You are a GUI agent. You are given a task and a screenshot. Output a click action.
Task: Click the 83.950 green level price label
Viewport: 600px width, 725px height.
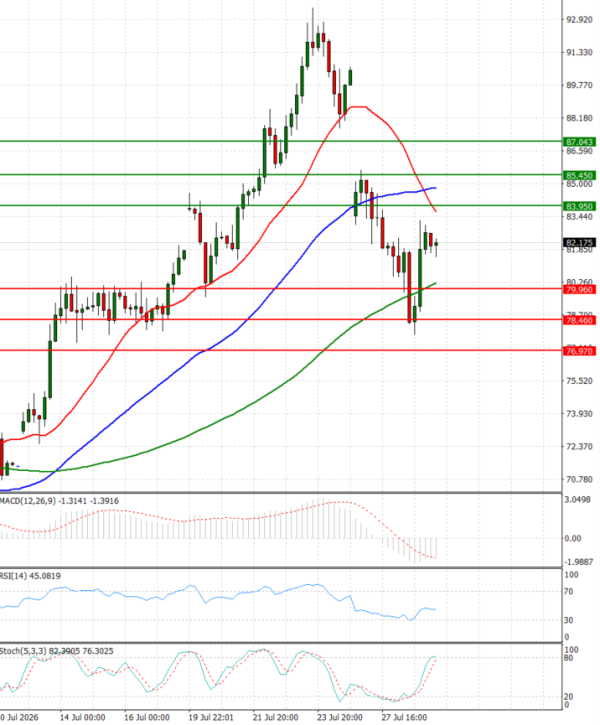579,206
